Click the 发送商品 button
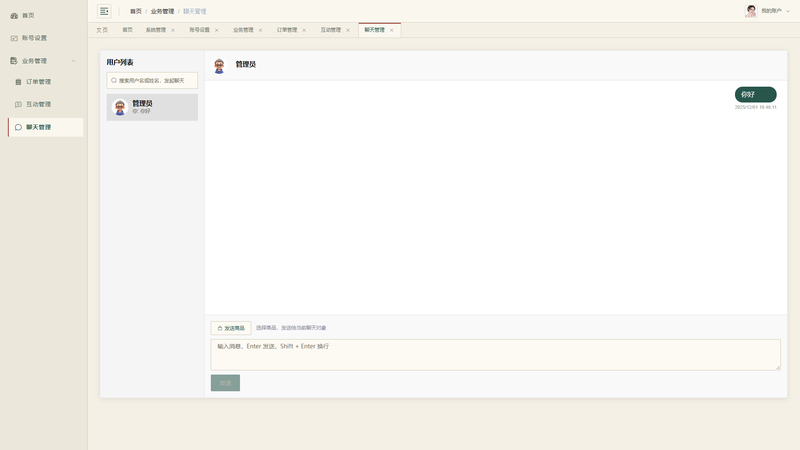Viewport: 800px width, 450px height. coord(231,328)
